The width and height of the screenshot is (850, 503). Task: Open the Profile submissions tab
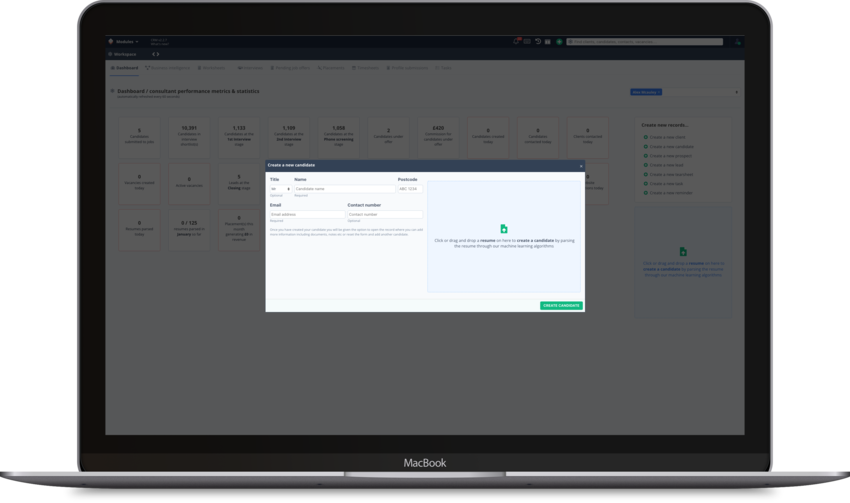pyautogui.click(x=407, y=68)
